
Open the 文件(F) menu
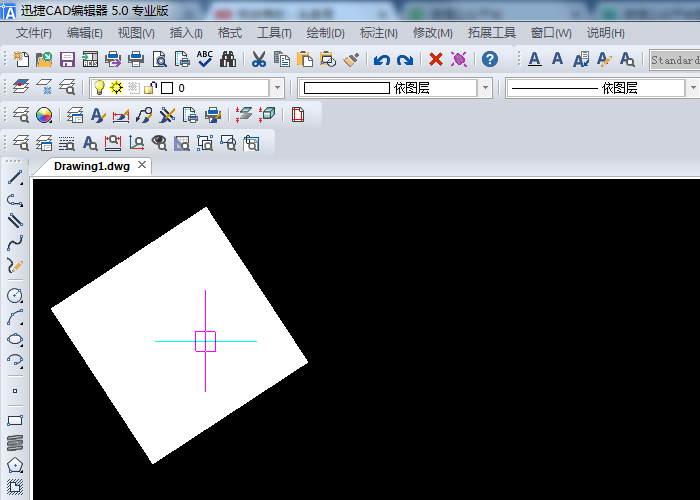(33, 33)
